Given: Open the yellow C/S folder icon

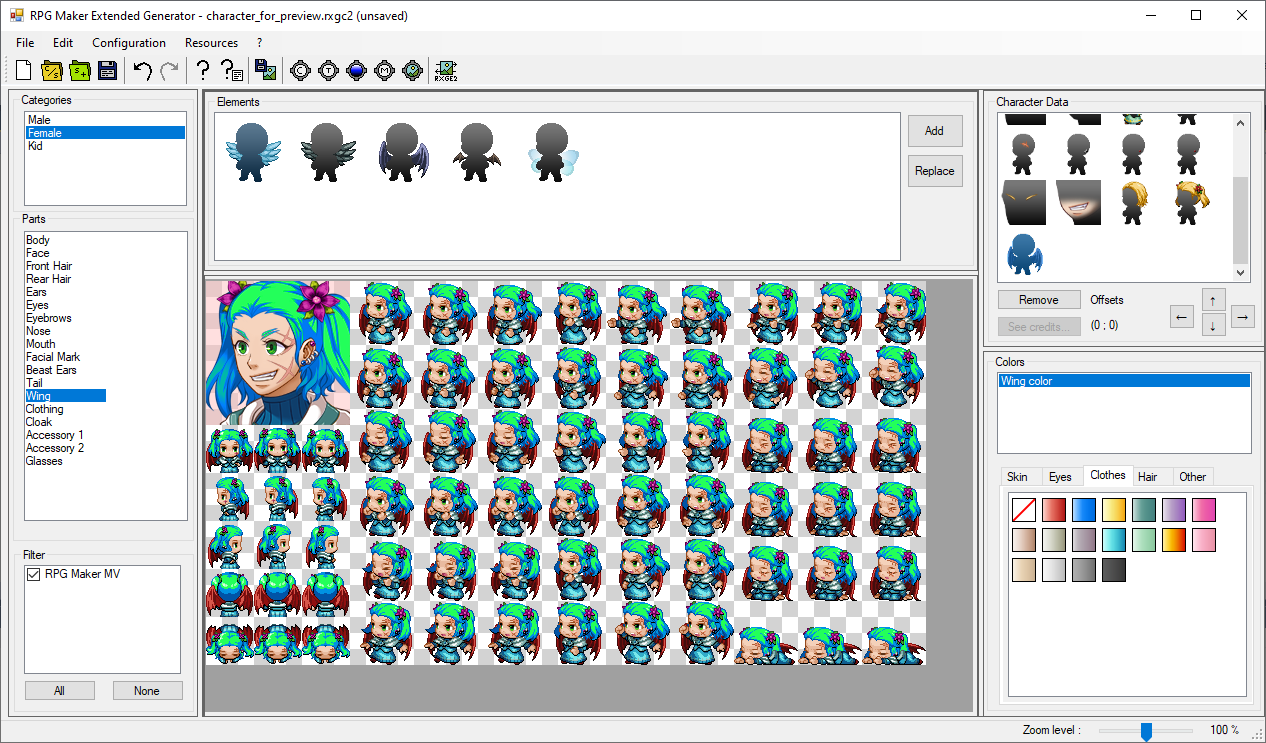Looking at the screenshot, I should [52, 70].
